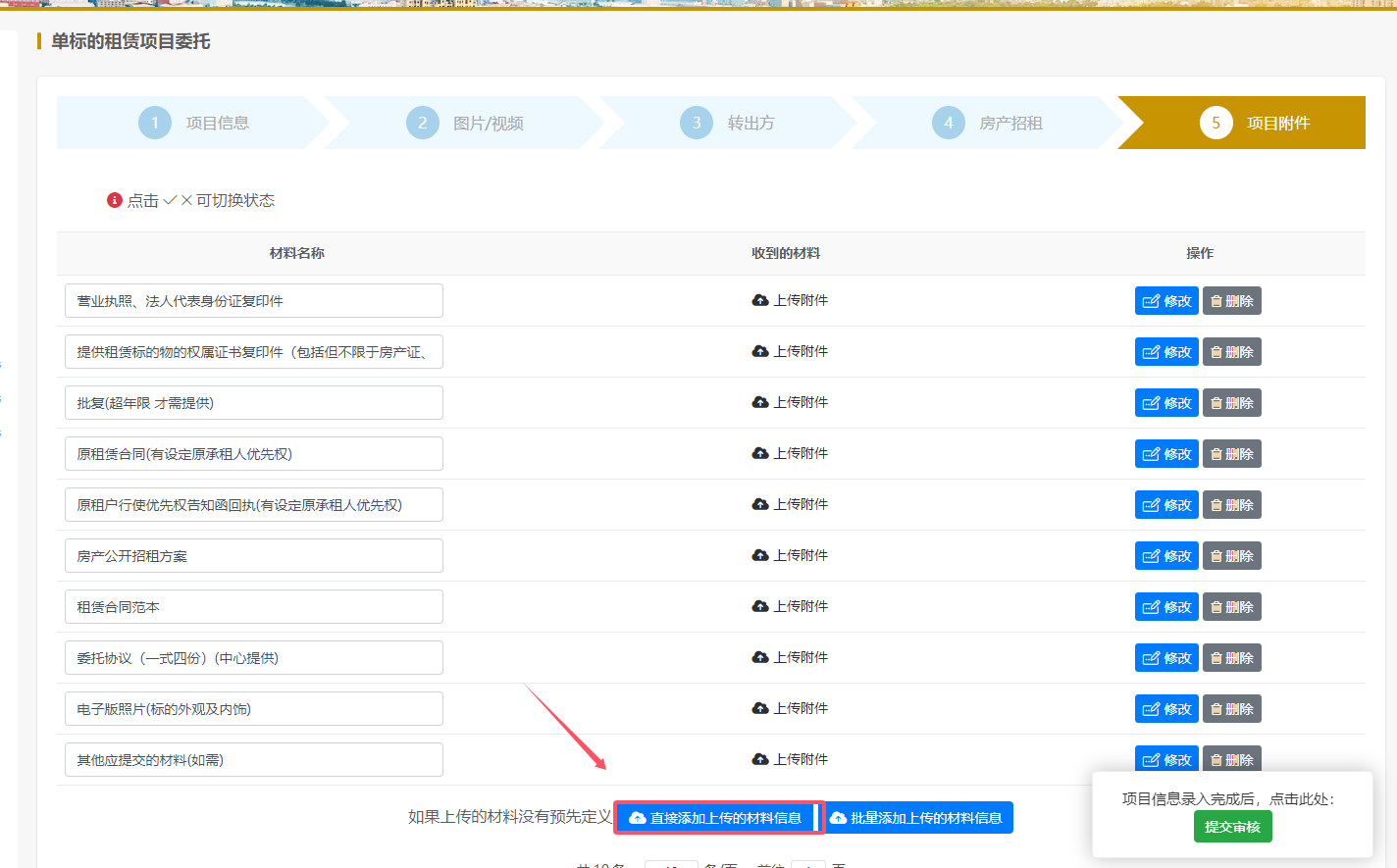Upload attachment for 营业执照、法人代表身份证复印件 row
The image size is (1397, 868).
(x=790, y=300)
